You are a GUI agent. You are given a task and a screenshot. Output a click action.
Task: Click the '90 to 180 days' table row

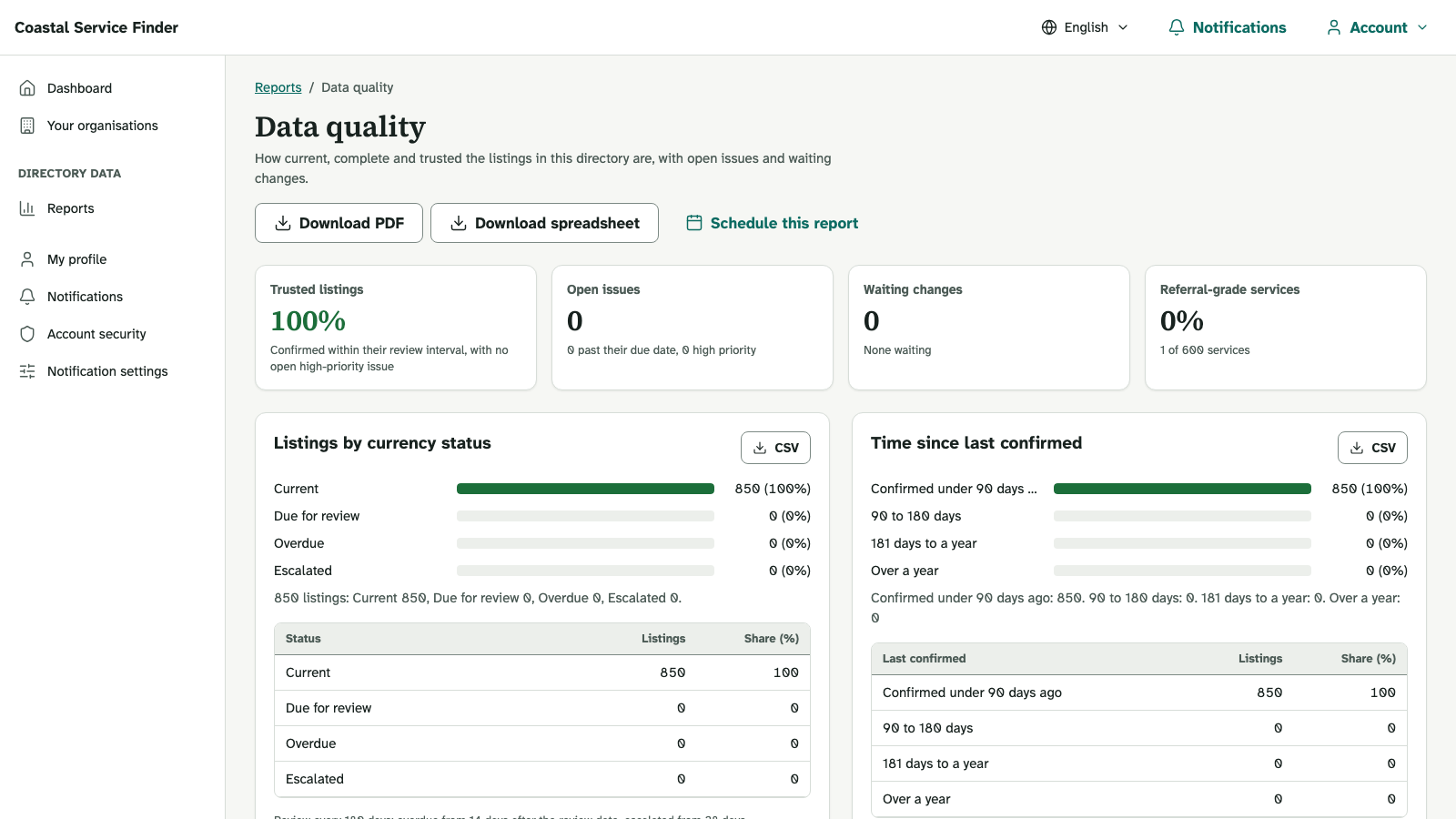pyautogui.click(x=1139, y=728)
